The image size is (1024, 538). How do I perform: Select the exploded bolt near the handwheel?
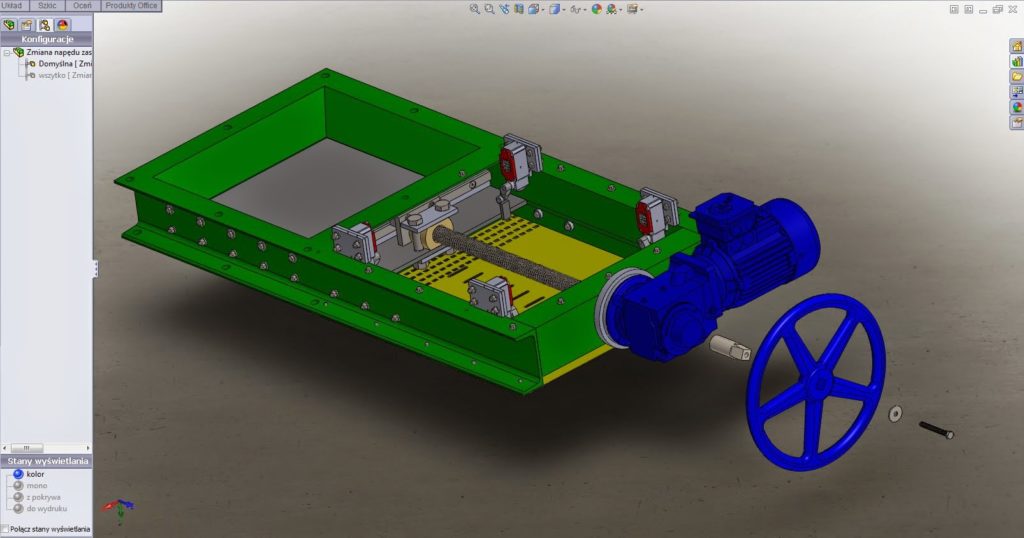937,430
